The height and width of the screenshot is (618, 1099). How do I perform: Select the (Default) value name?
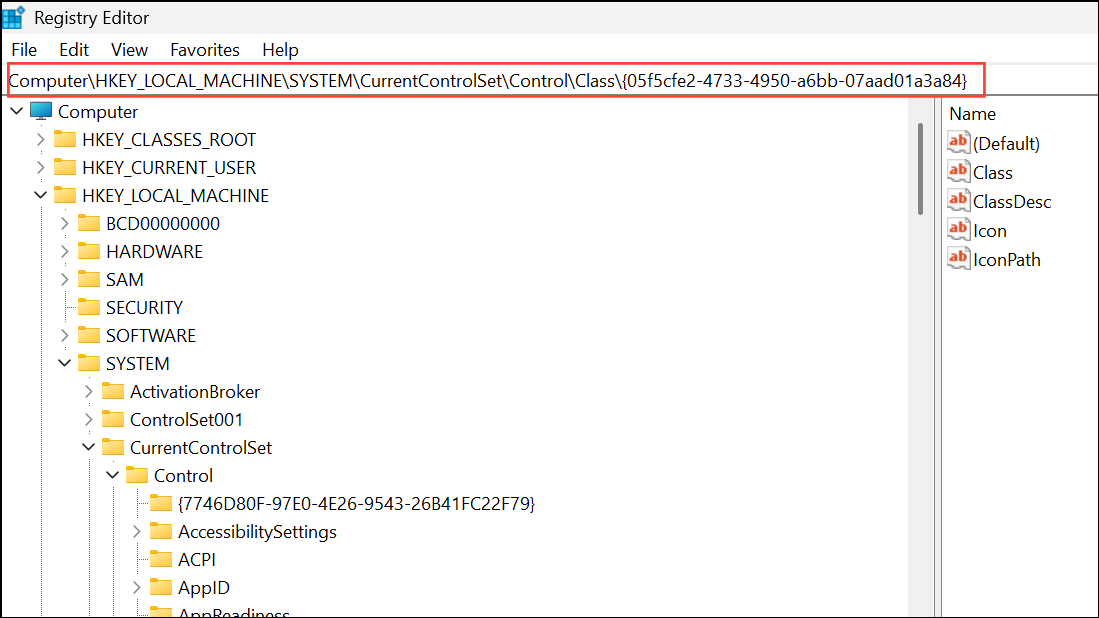click(1006, 144)
